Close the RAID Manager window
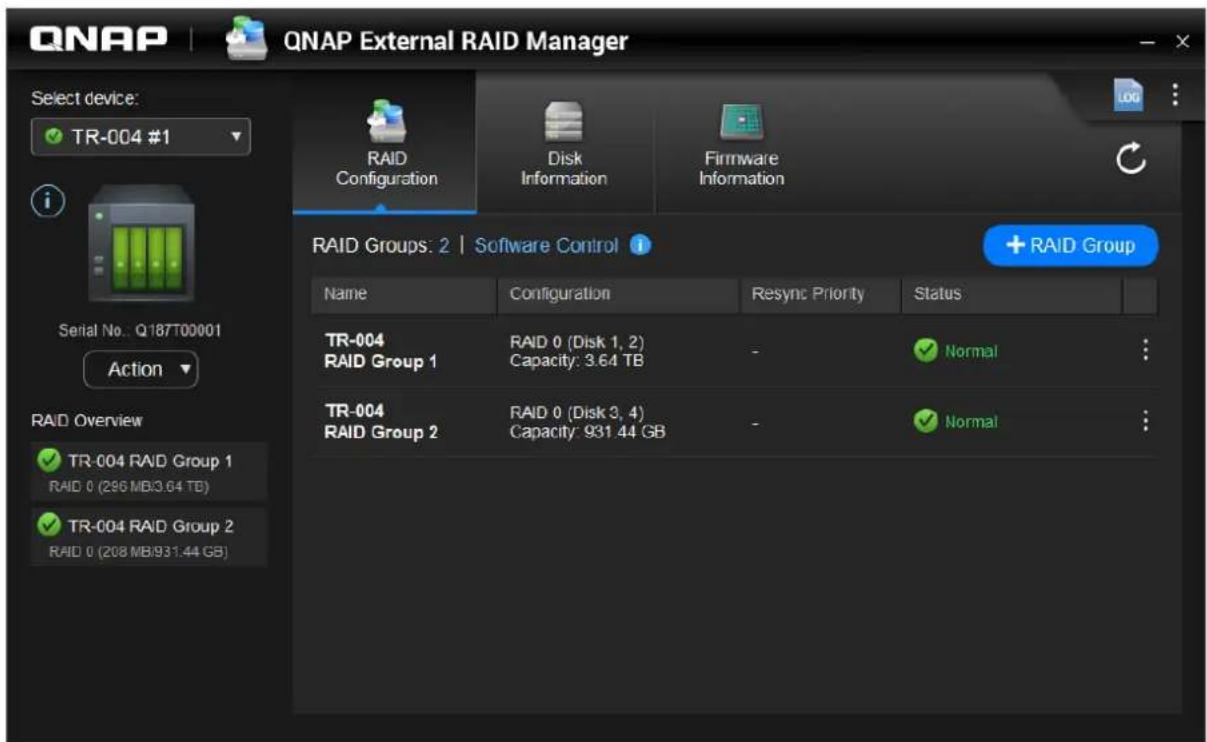This screenshot has height=742, width=1207. point(1182,41)
